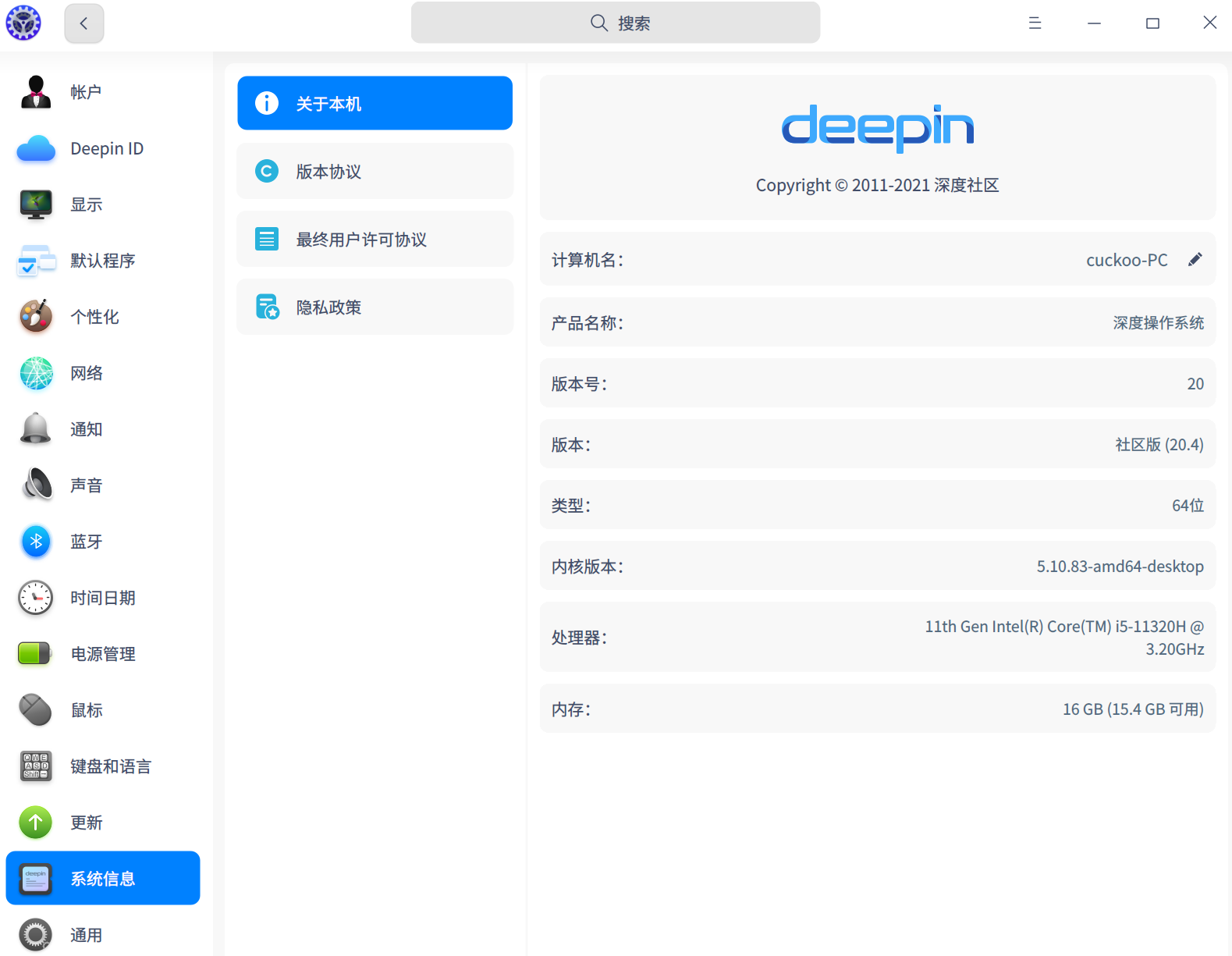Click the 计算机名 label
1232x956 pixels.
[588, 260]
